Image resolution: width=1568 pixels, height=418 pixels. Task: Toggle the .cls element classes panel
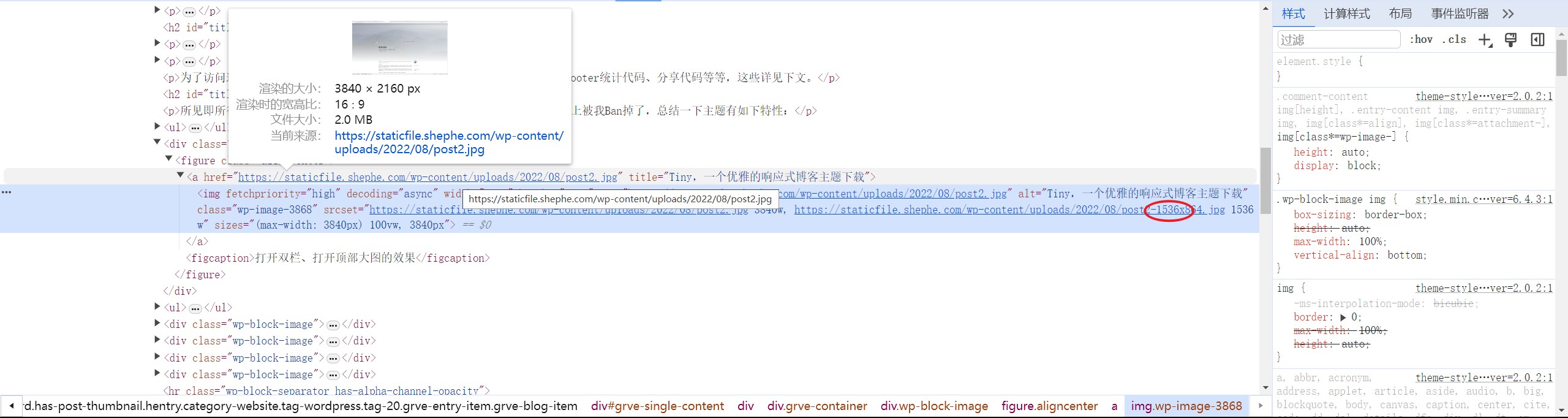[1454, 40]
